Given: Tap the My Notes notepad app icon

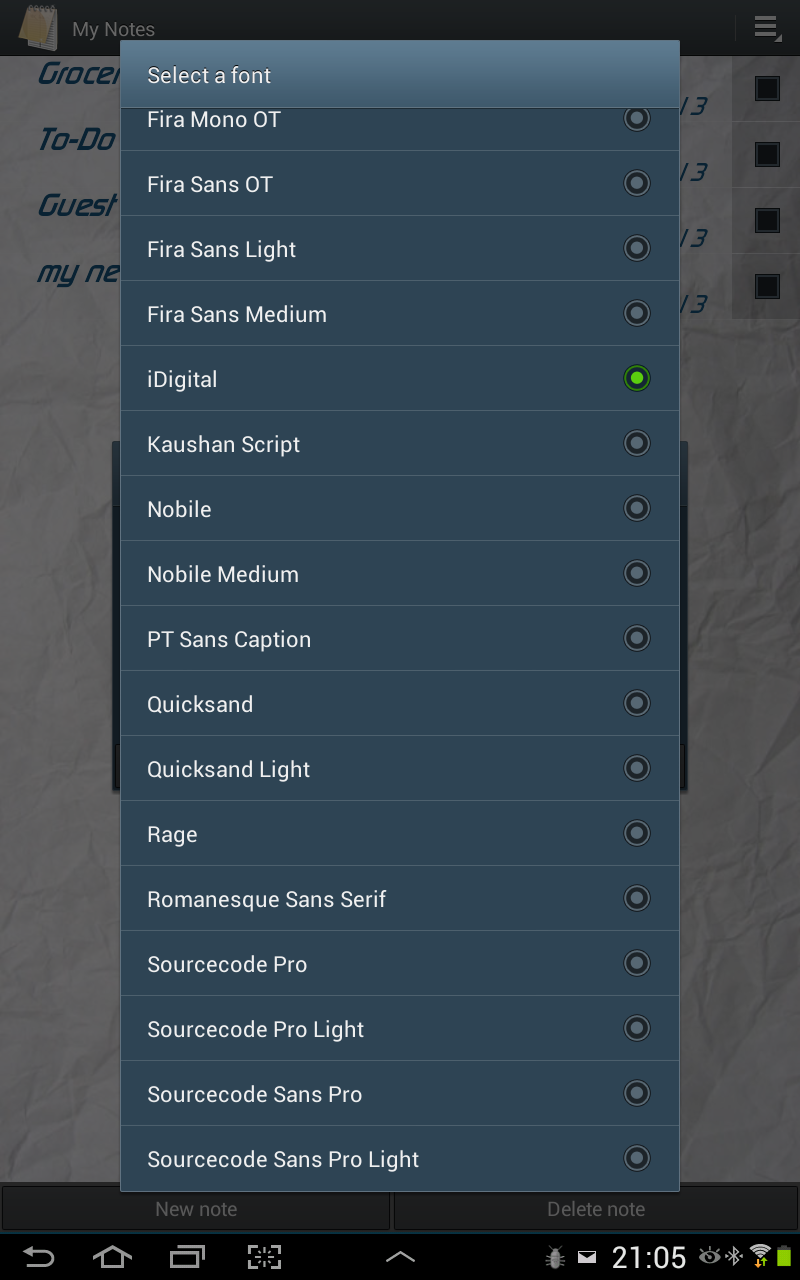Looking at the screenshot, I should coord(38,28).
